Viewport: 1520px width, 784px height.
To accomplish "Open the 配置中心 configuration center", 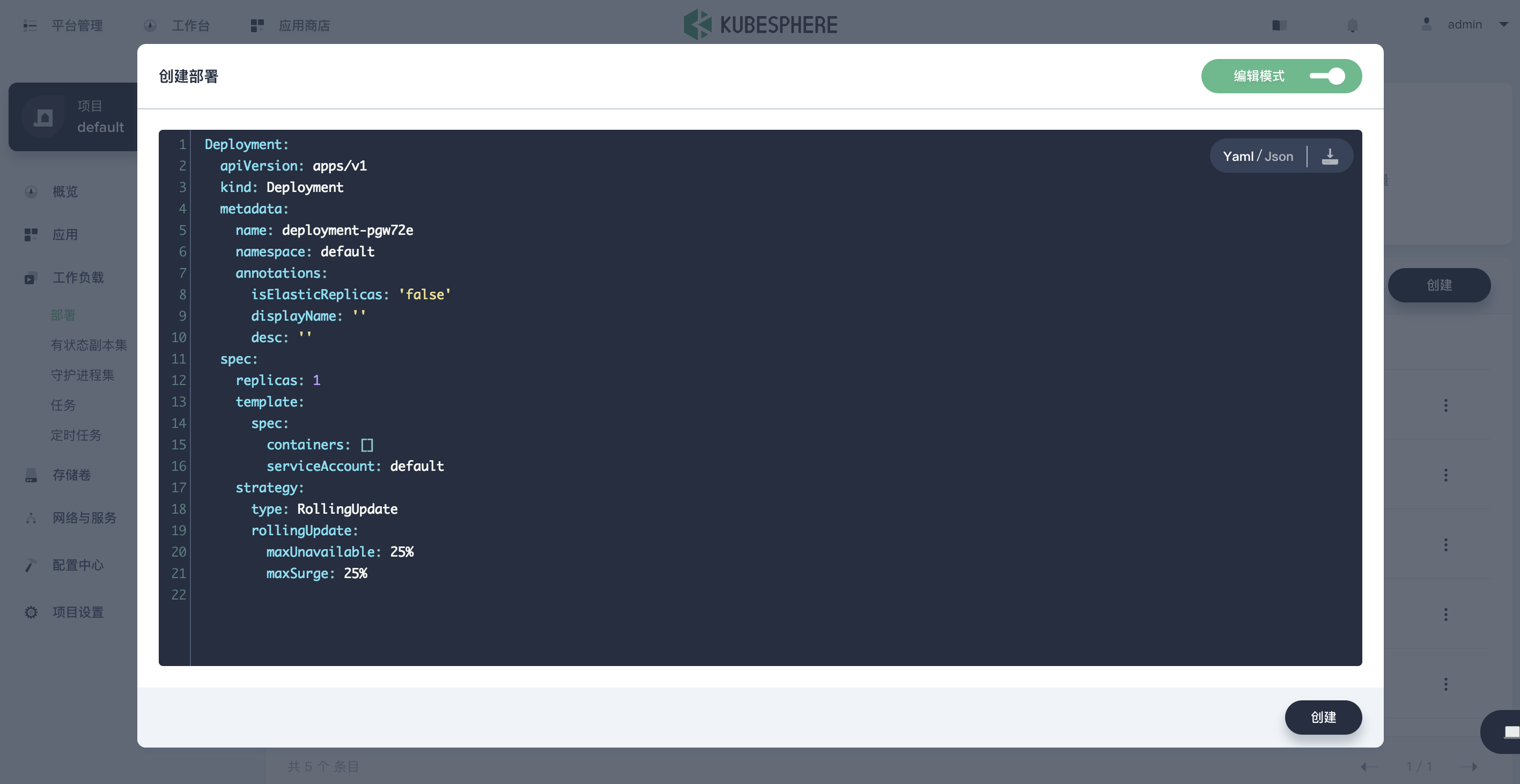I will 76,565.
